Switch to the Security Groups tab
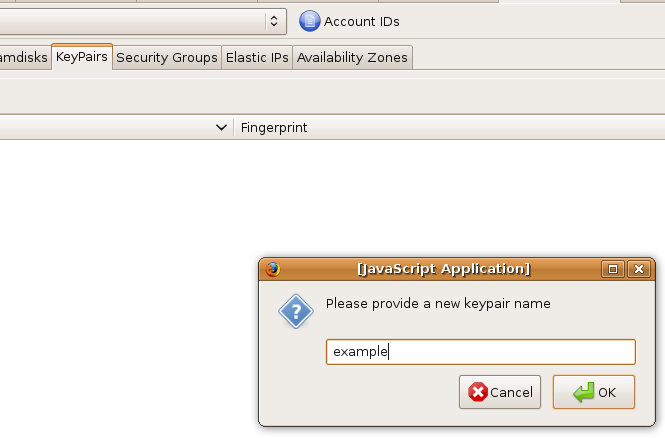 tap(167, 58)
